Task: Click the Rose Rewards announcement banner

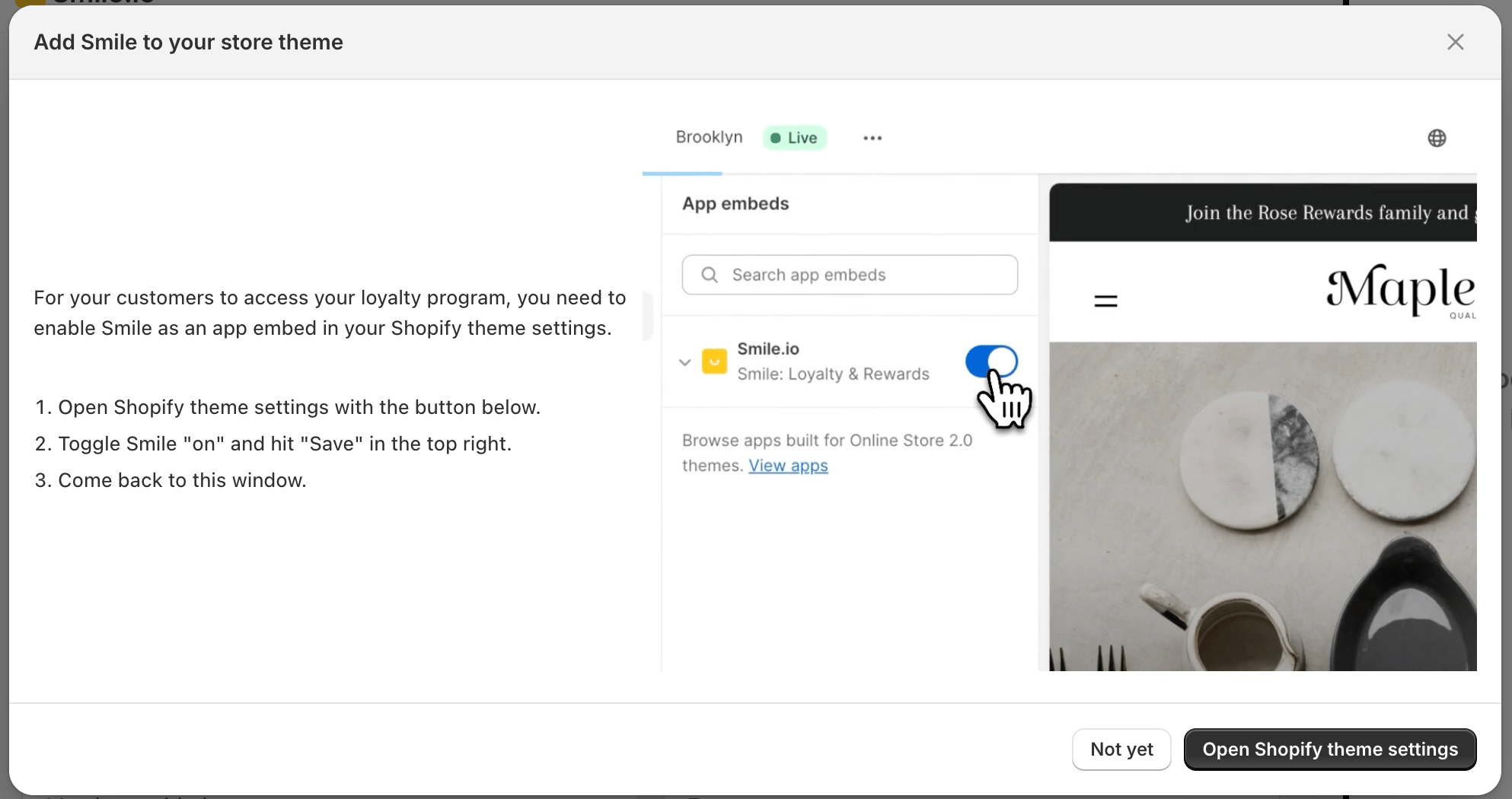Action: click(1263, 213)
